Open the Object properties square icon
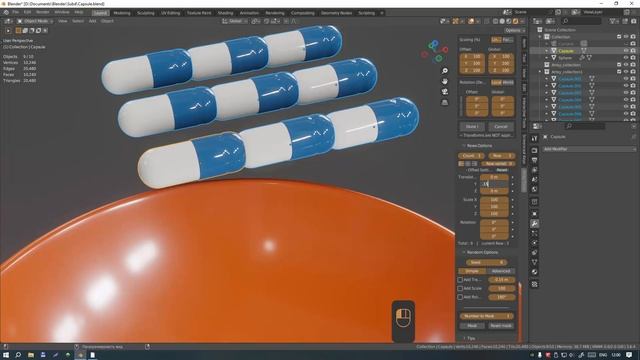 [534, 213]
